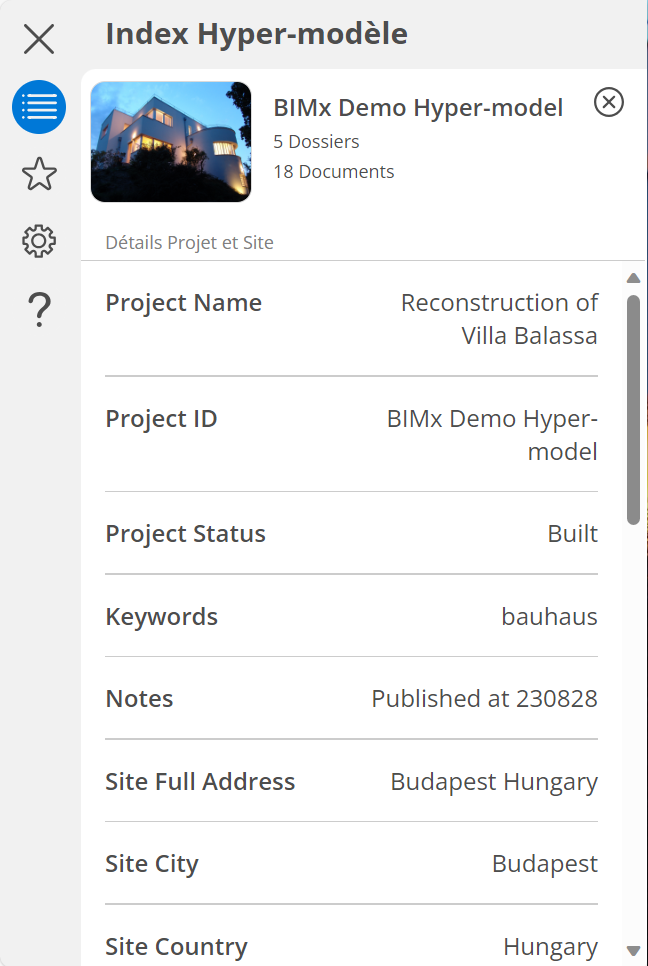Open the help question mark
This screenshot has height=966, width=648.
click(x=39, y=309)
